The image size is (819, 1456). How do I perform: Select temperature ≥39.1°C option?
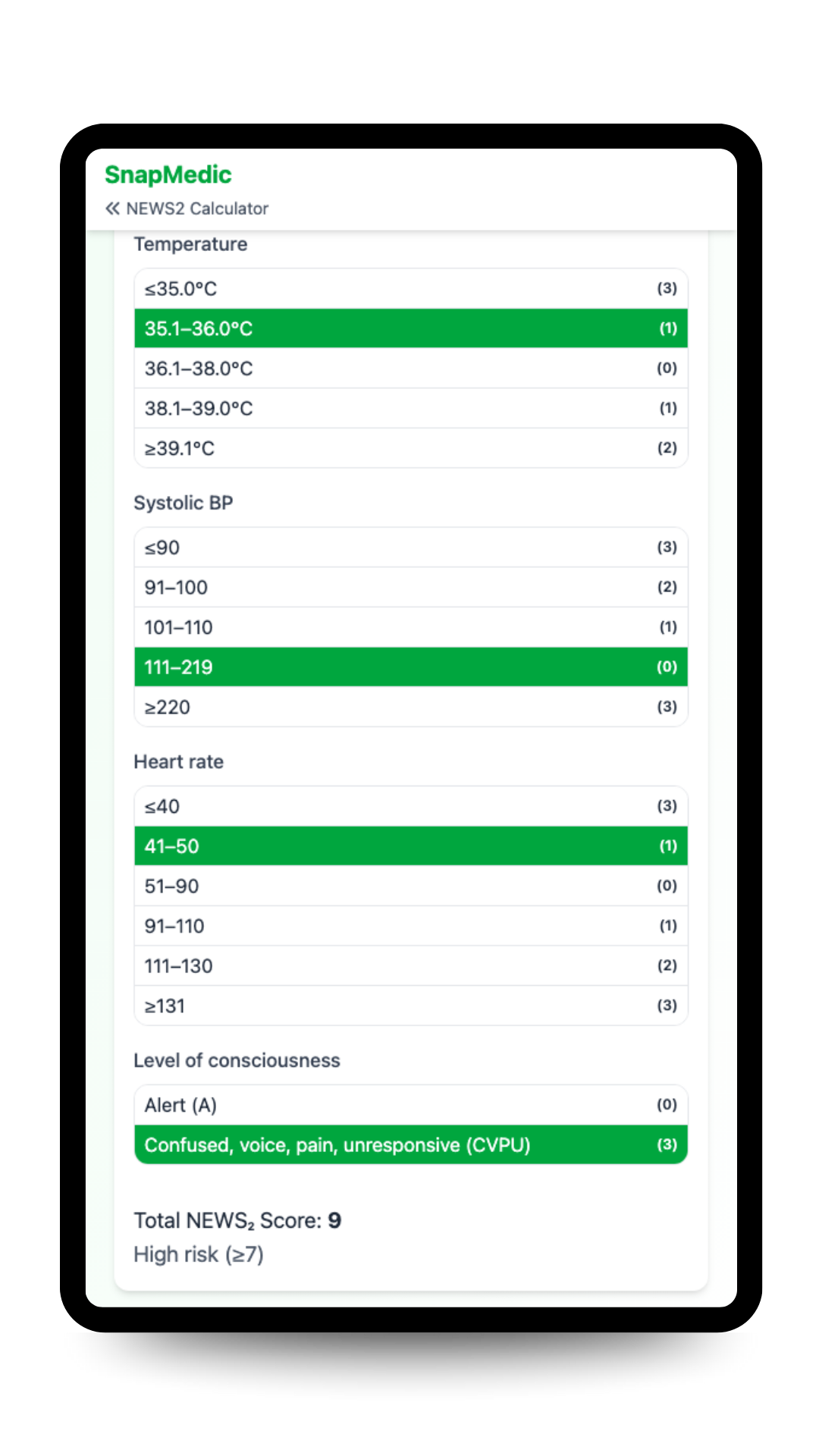(410, 448)
